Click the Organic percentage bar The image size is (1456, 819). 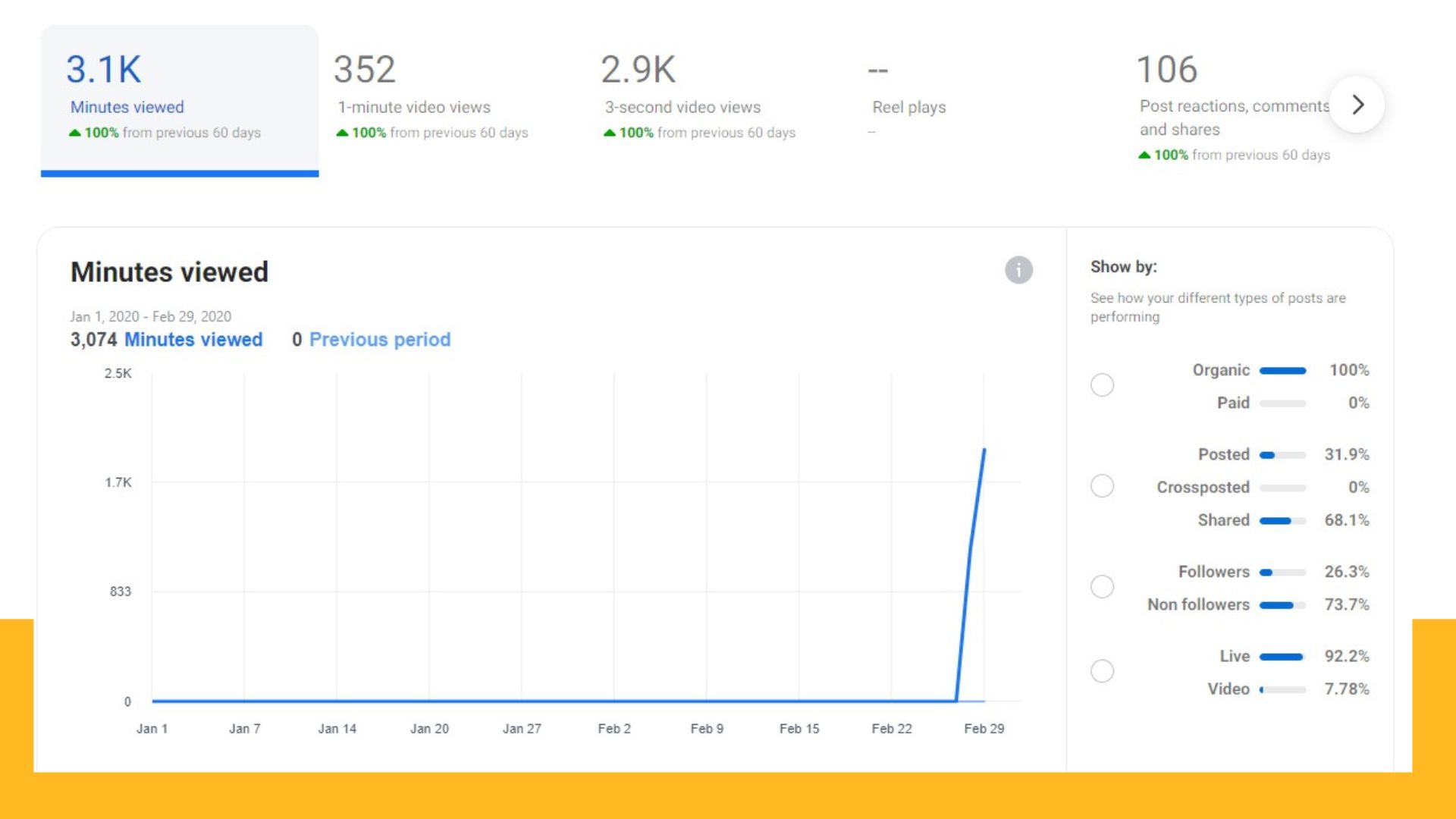click(x=1282, y=371)
